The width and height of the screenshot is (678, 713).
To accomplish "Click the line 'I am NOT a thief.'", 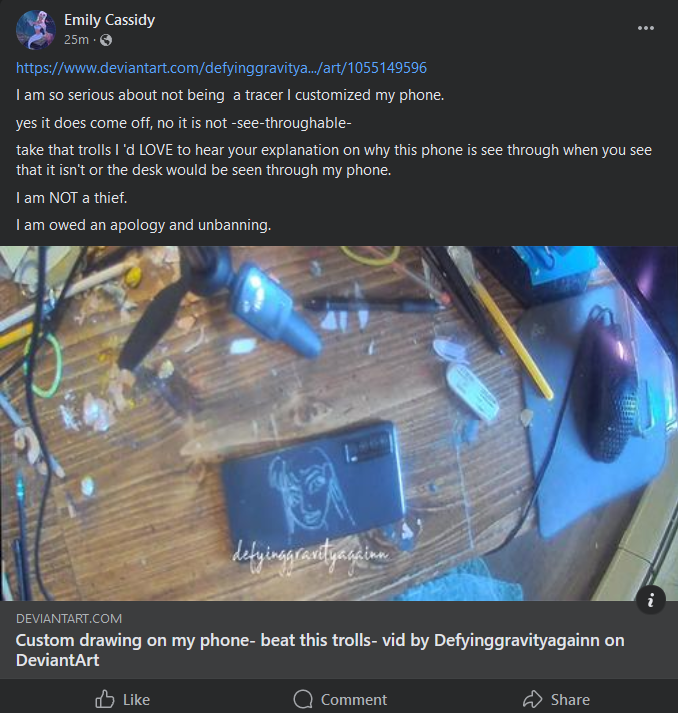I will tap(71, 198).
